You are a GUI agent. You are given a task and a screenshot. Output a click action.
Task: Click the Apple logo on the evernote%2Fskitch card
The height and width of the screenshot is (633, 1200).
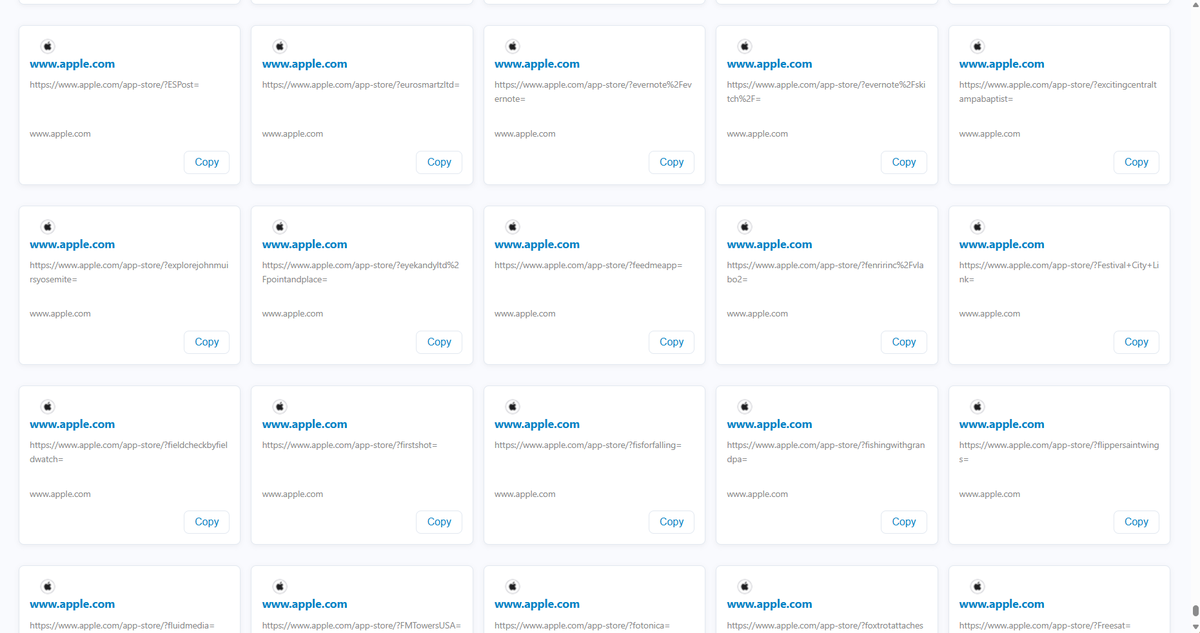coord(744,46)
